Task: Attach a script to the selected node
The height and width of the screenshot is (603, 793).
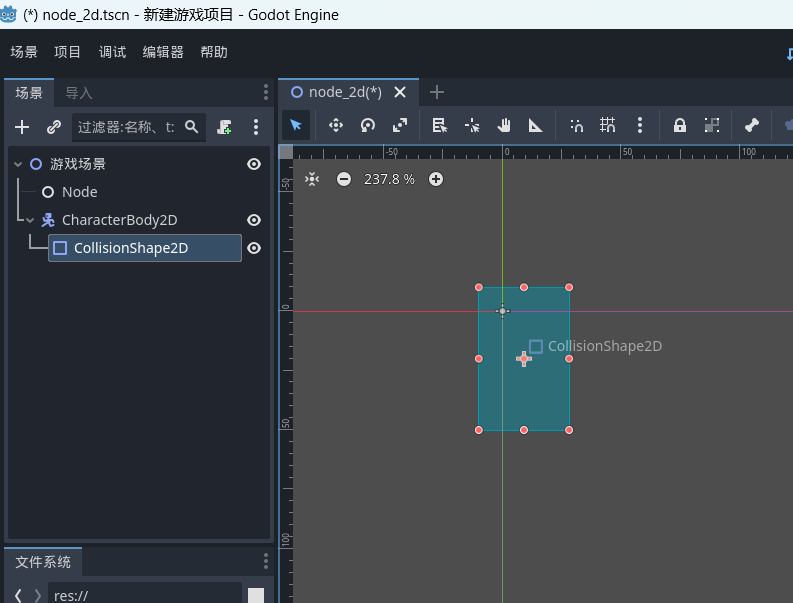Action: point(225,127)
